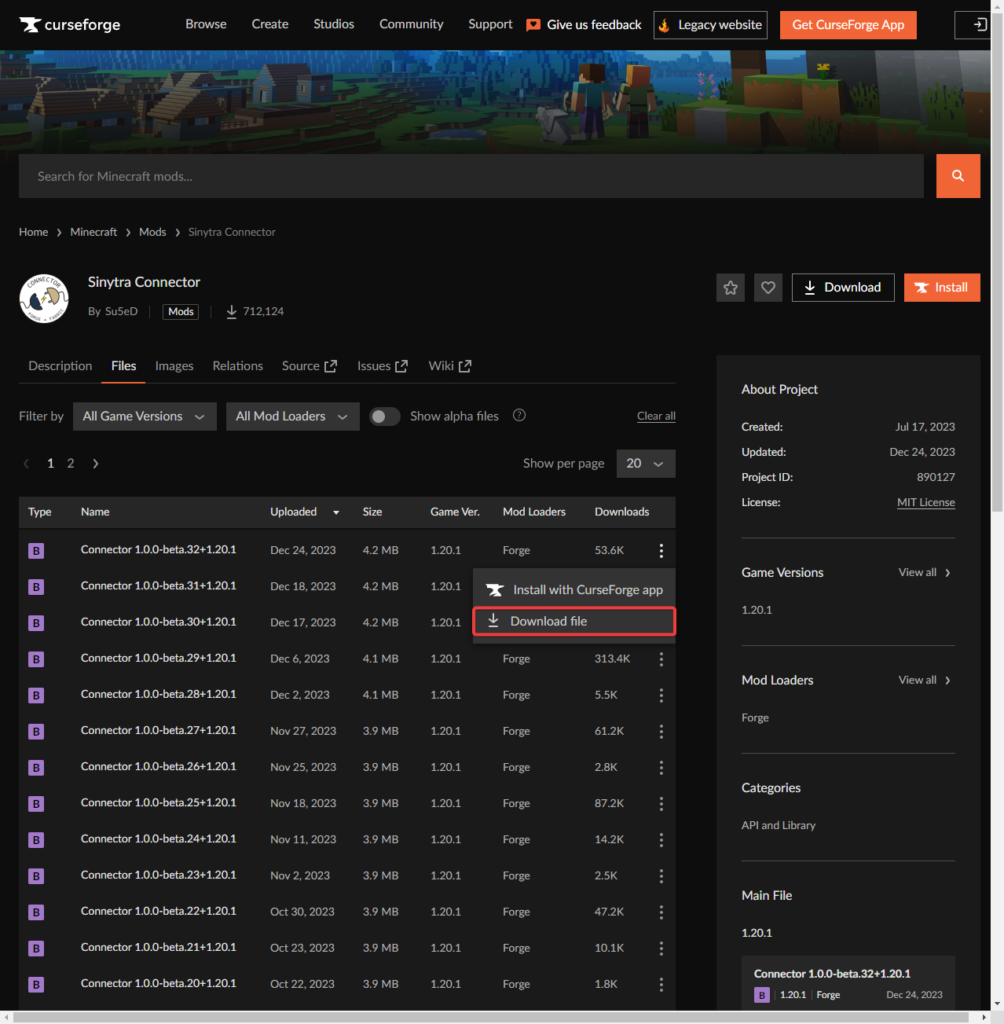Open three-dot menu for beta.29 file
This screenshot has width=1004, height=1024.
pos(661,659)
